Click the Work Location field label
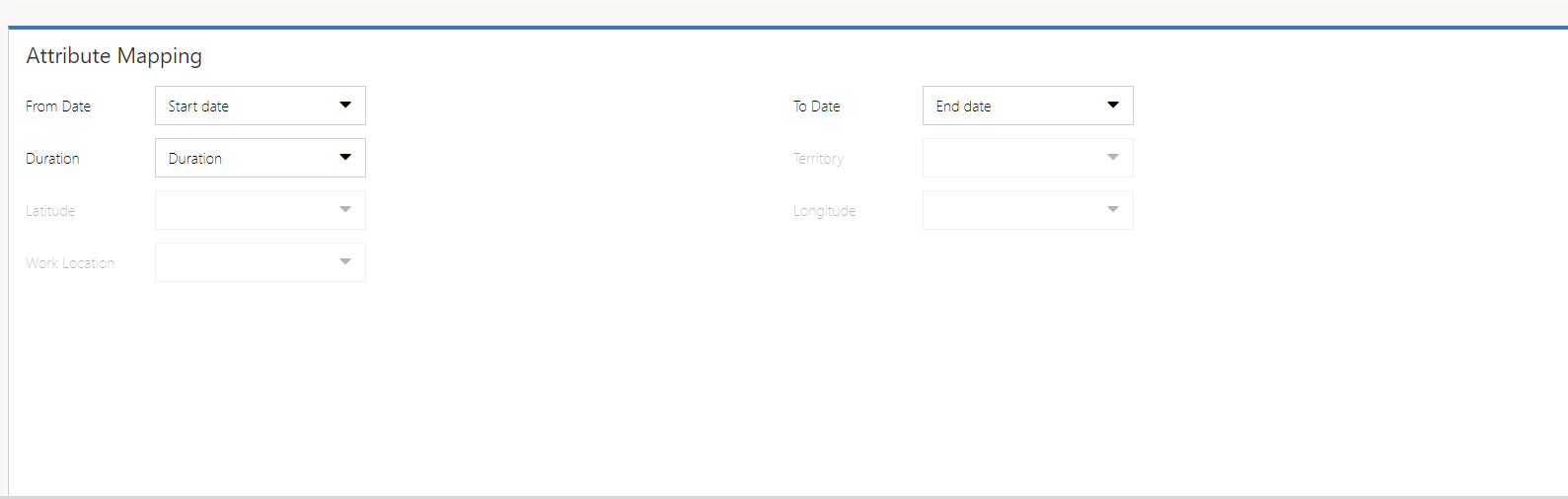The height and width of the screenshot is (499, 1568). coord(70,263)
